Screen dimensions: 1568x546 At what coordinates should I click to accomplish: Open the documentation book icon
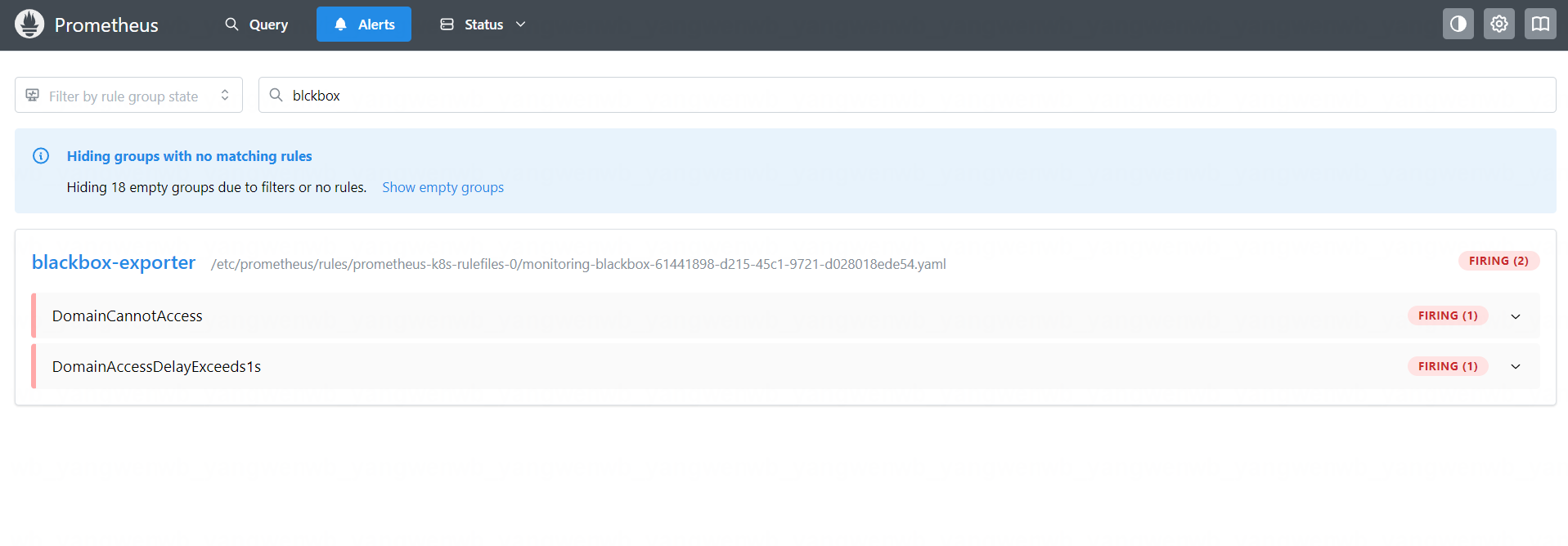pyautogui.click(x=1539, y=25)
